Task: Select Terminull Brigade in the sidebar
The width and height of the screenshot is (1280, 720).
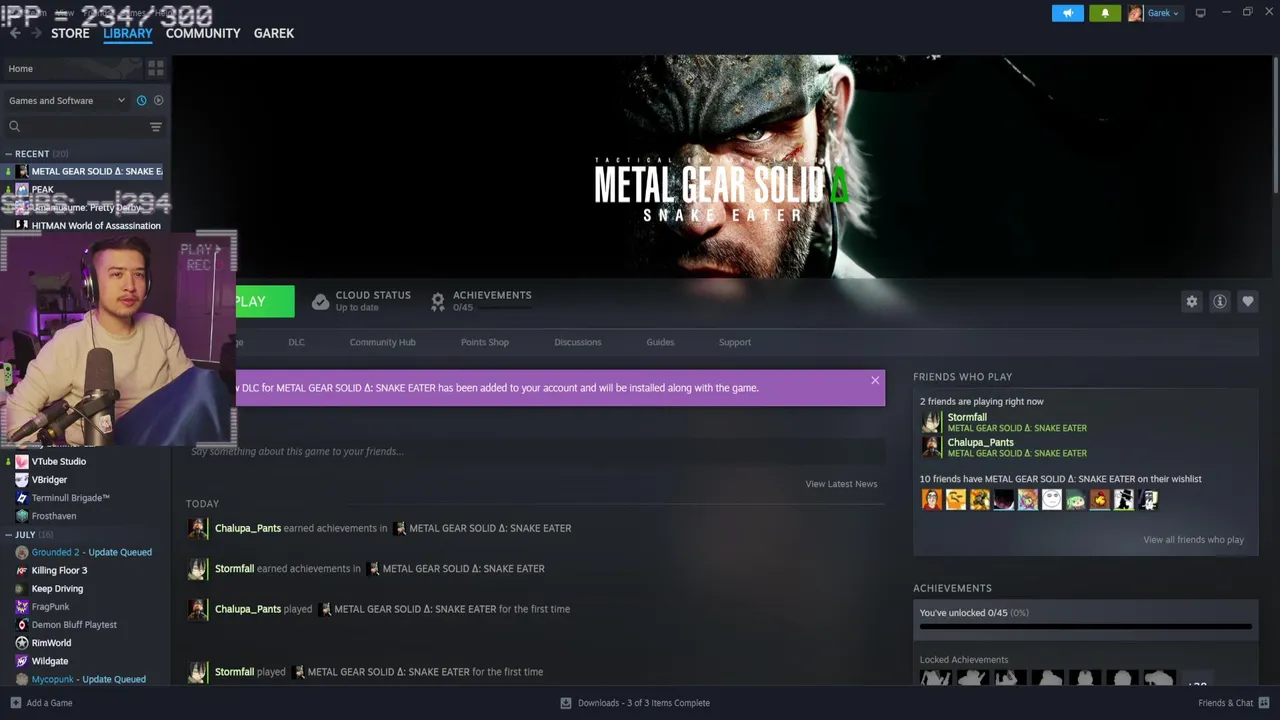Action: tap(70, 498)
